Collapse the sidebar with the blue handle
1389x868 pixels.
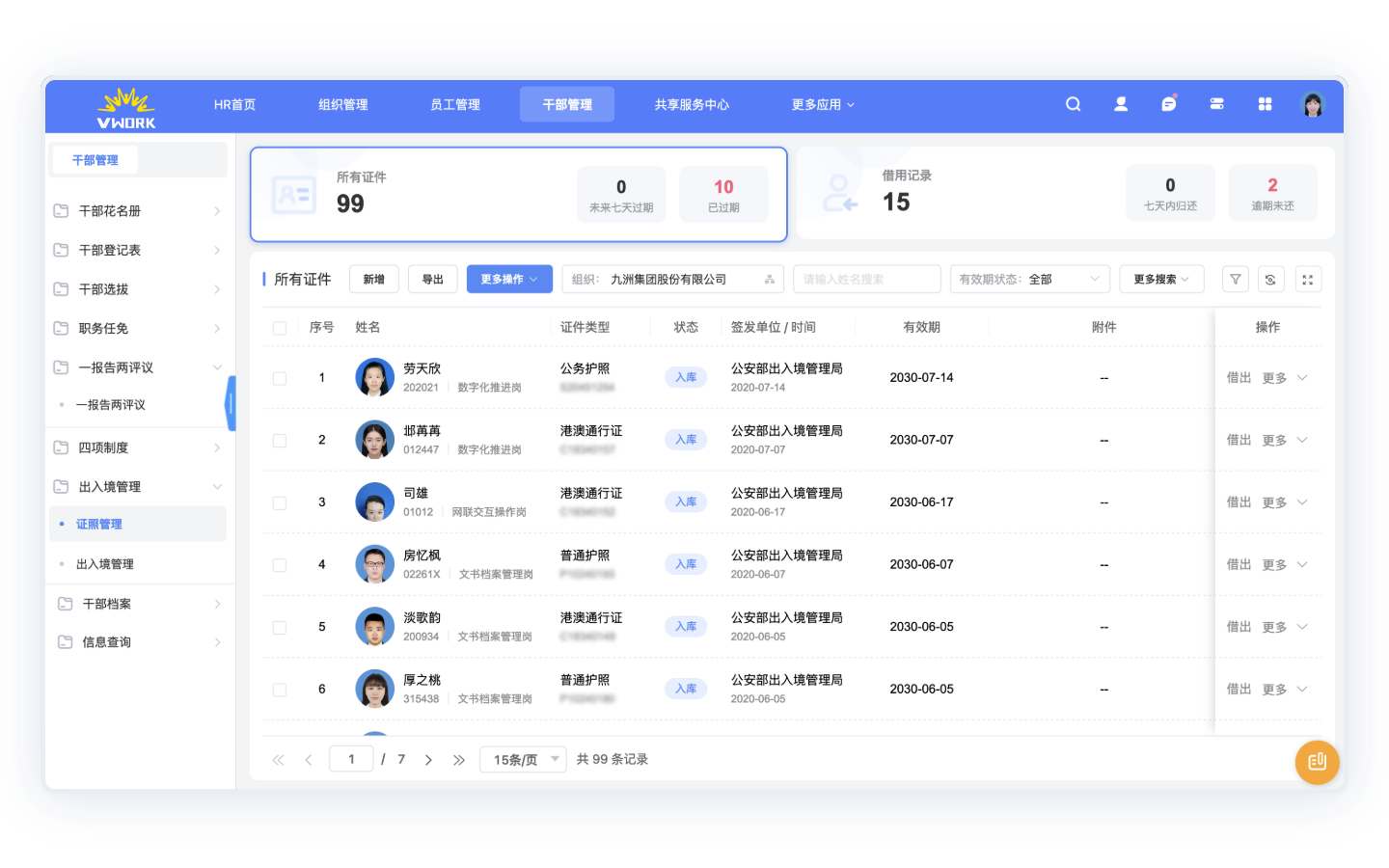coord(230,403)
